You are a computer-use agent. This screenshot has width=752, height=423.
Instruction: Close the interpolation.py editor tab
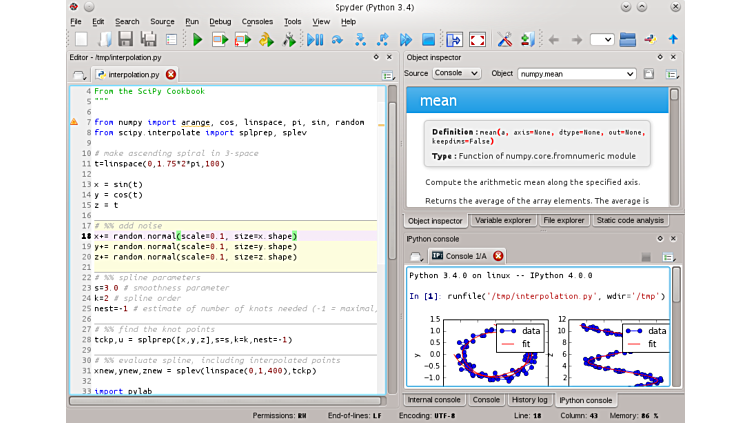(x=171, y=74)
